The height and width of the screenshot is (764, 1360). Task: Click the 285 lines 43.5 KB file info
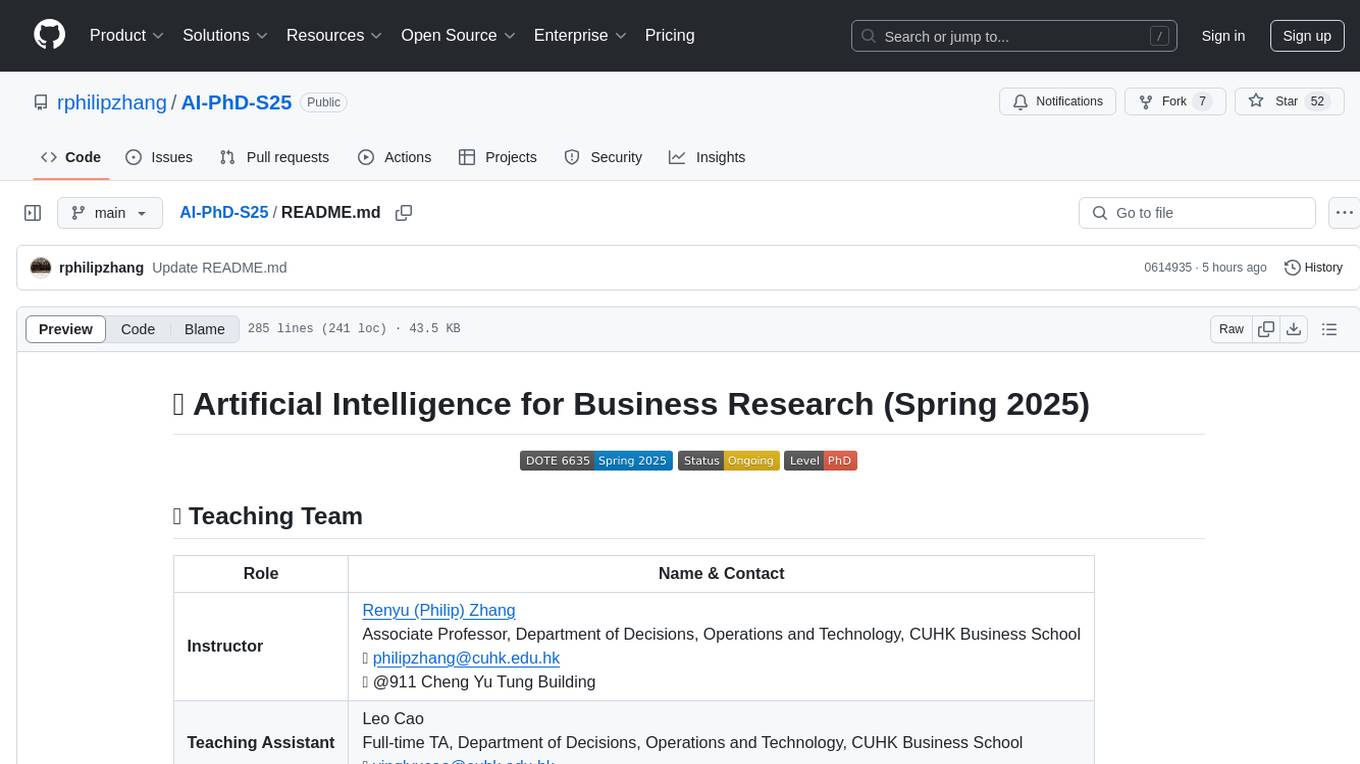tap(354, 329)
